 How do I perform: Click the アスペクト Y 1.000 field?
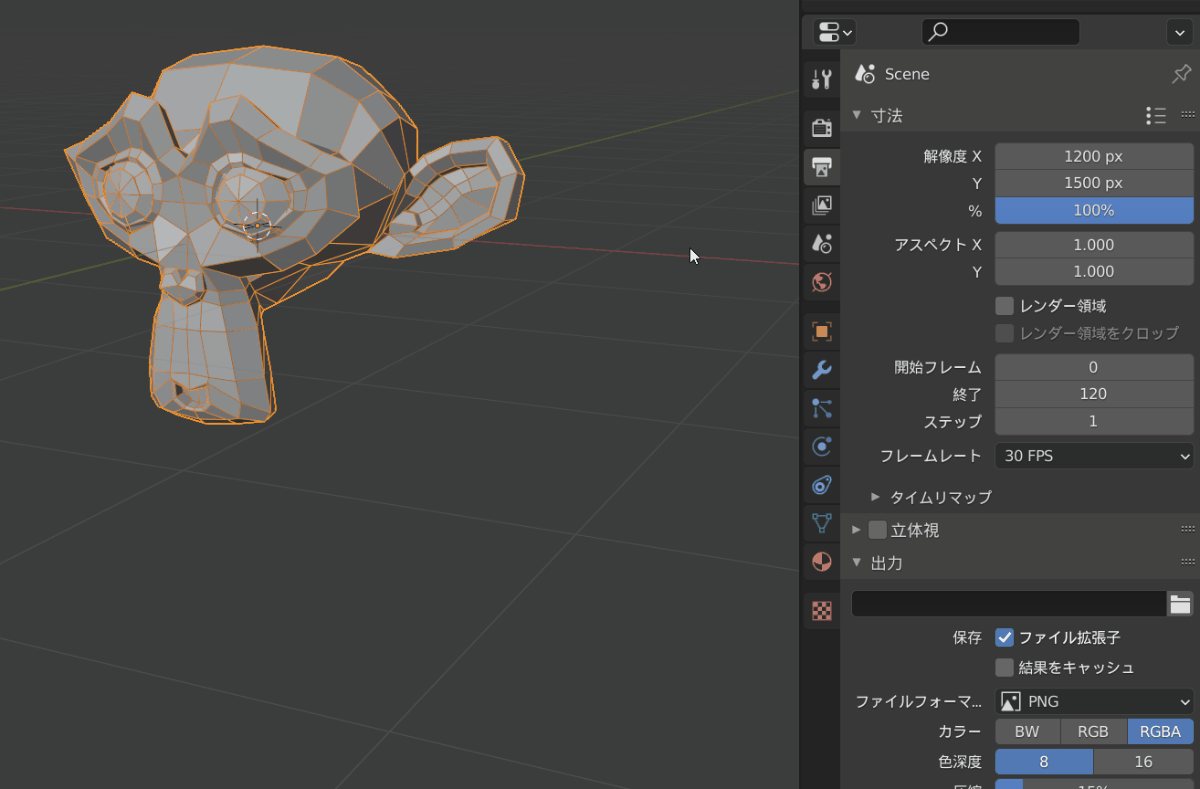pyautogui.click(x=1094, y=272)
